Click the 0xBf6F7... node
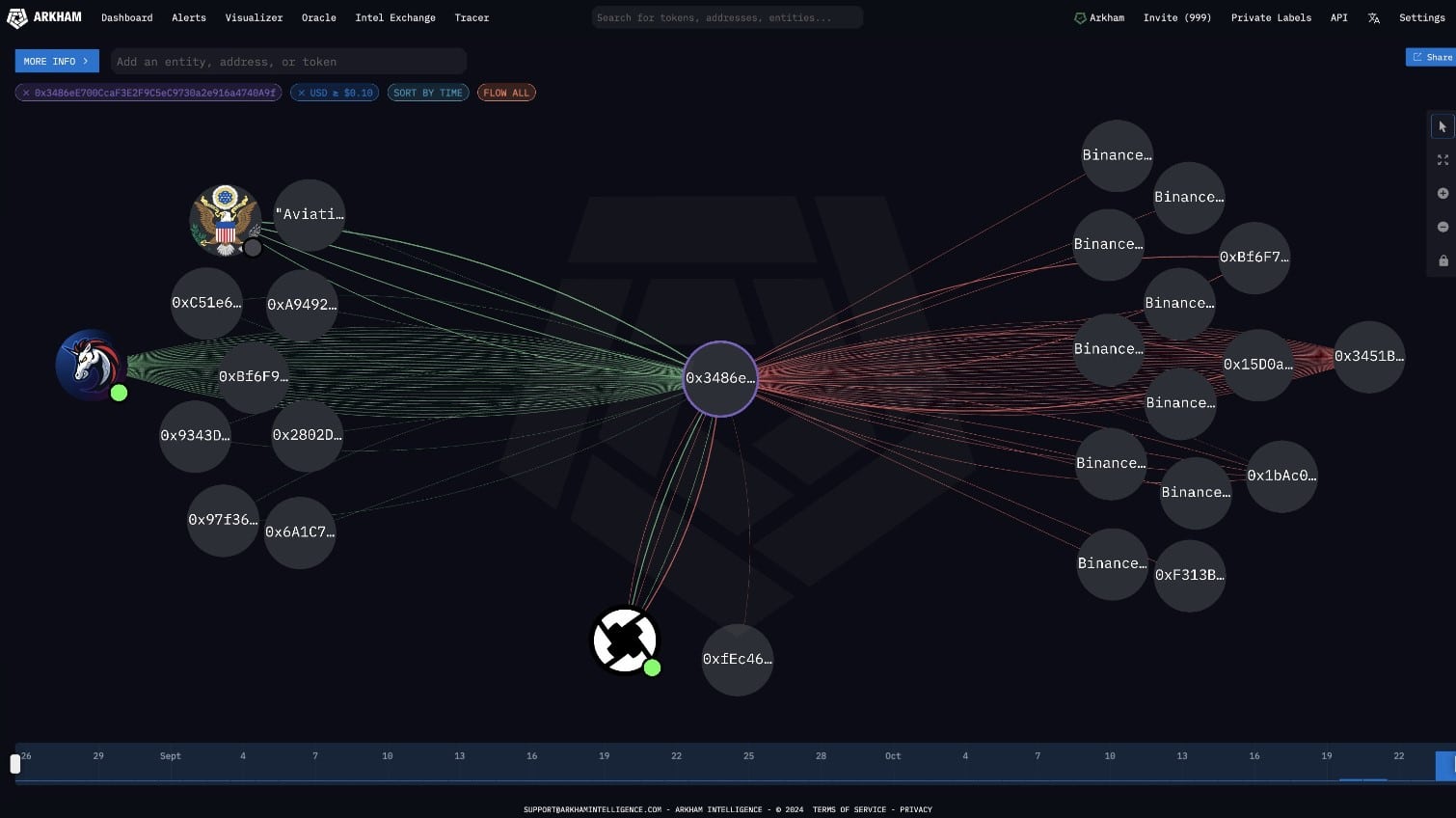1456x818 pixels. click(x=1254, y=258)
